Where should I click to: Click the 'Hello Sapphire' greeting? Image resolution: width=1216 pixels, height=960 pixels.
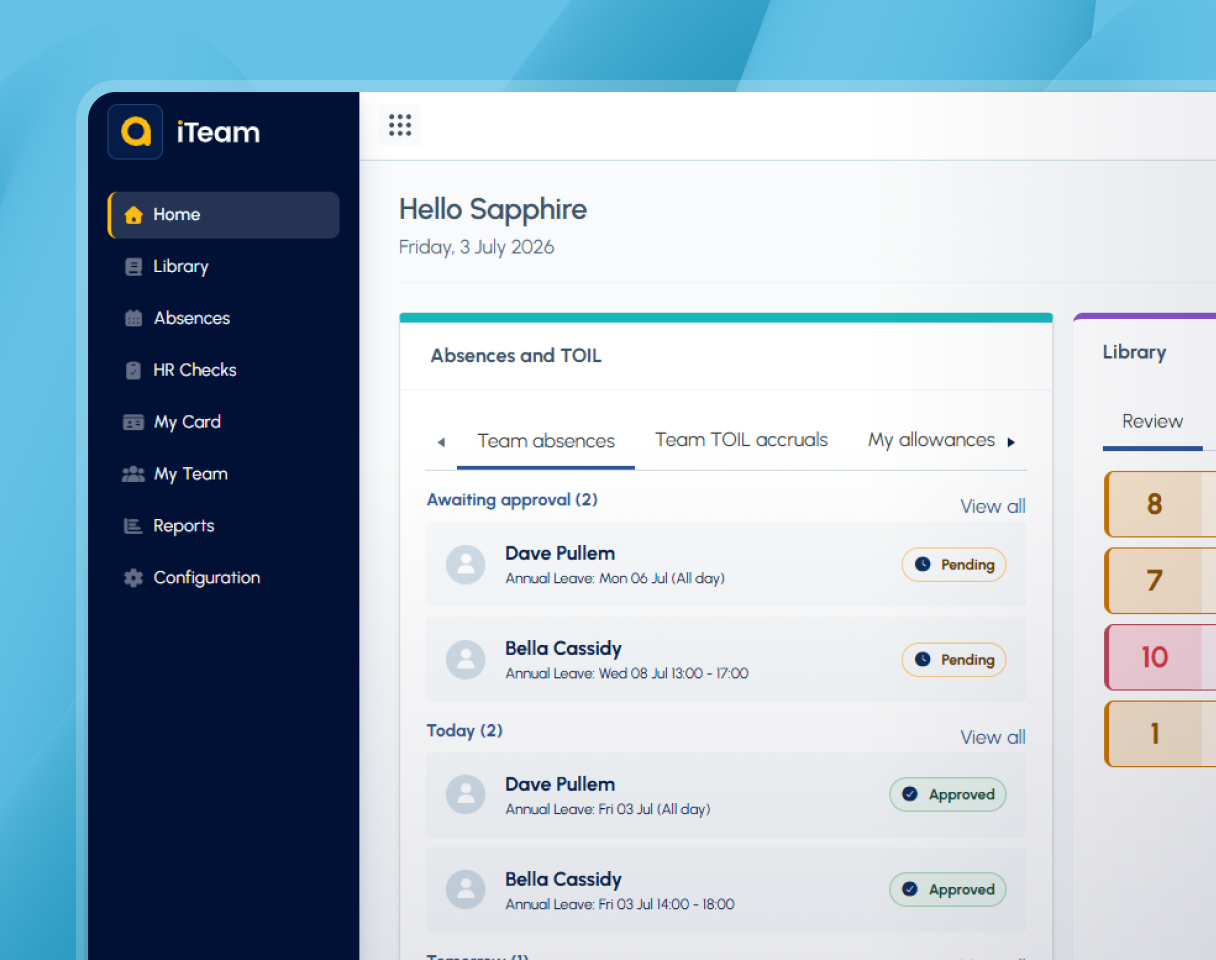click(x=493, y=210)
